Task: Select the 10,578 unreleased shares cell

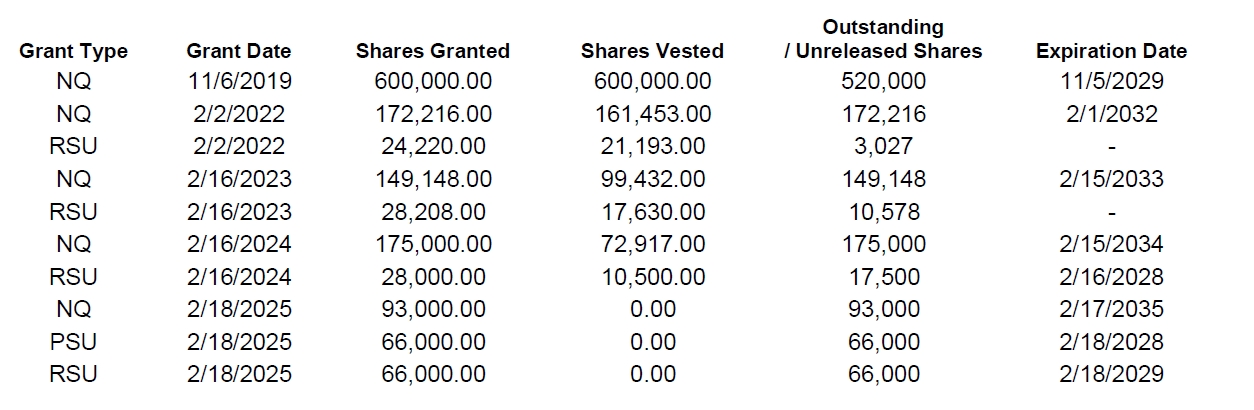Action: [x=883, y=212]
